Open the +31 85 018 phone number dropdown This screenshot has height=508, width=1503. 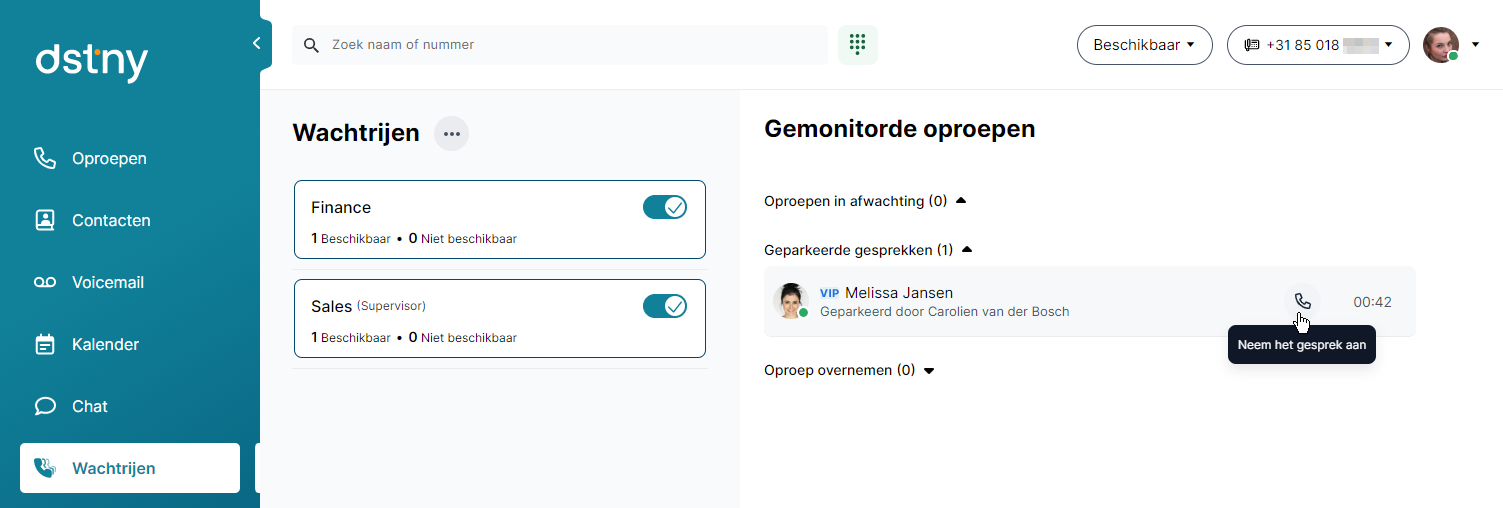click(x=1317, y=45)
